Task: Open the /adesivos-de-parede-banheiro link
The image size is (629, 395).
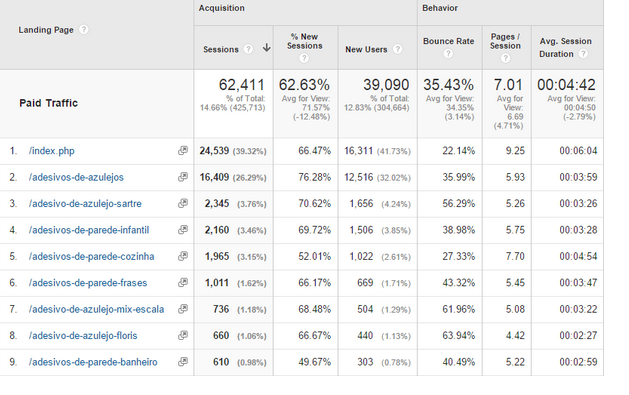Action: 93,362
